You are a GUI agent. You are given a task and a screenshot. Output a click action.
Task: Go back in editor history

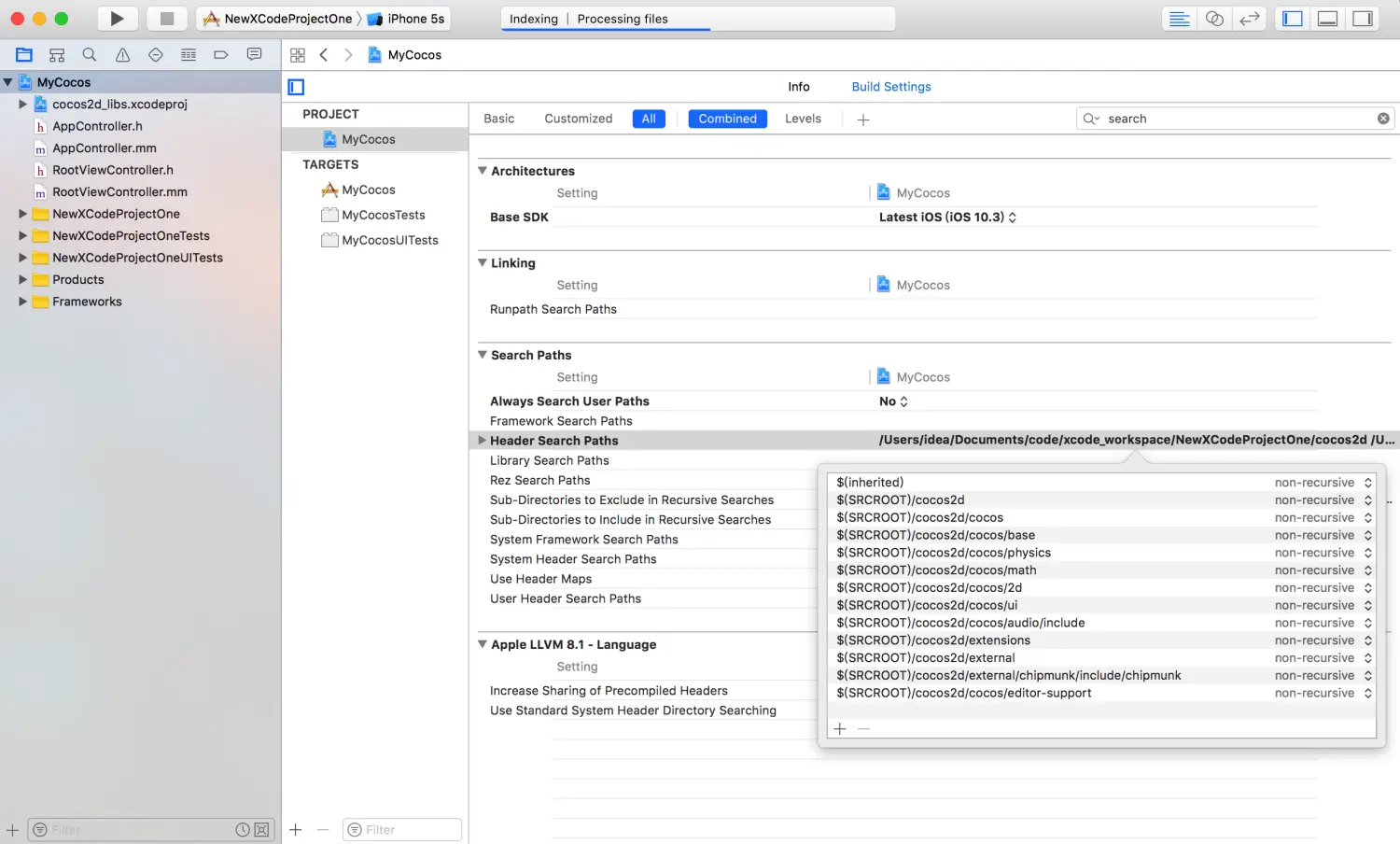pyautogui.click(x=324, y=55)
